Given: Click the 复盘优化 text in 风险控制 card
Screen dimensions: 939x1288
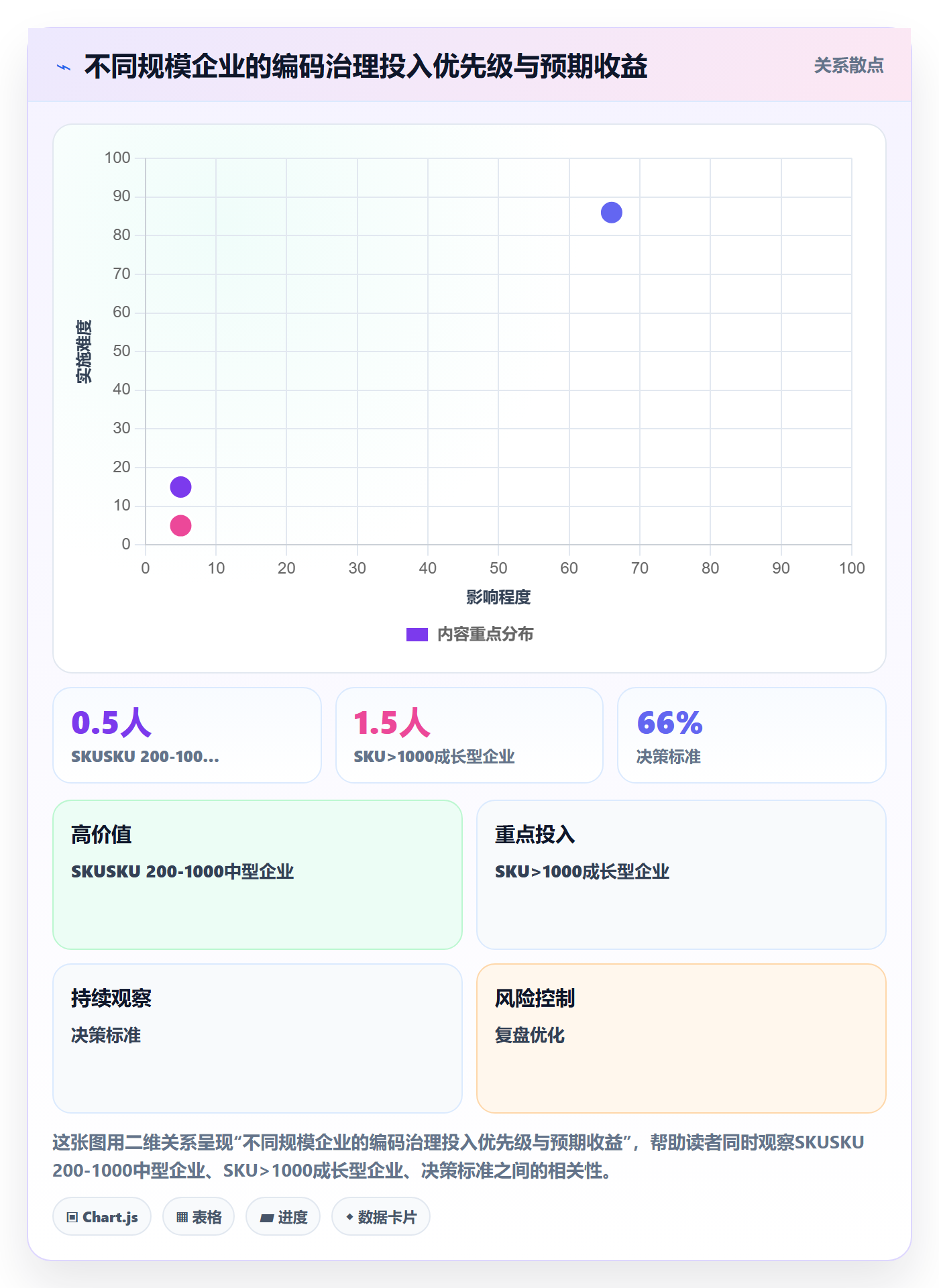Looking at the screenshot, I should pos(530,1035).
